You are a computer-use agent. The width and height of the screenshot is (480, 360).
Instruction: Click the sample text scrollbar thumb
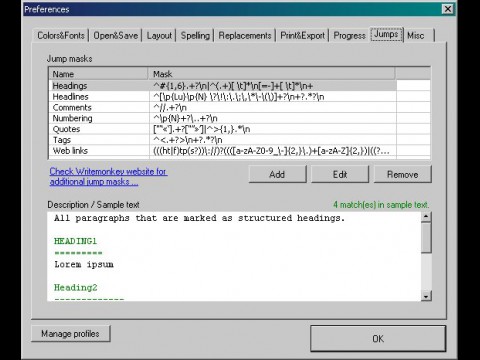[x=426, y=238]
